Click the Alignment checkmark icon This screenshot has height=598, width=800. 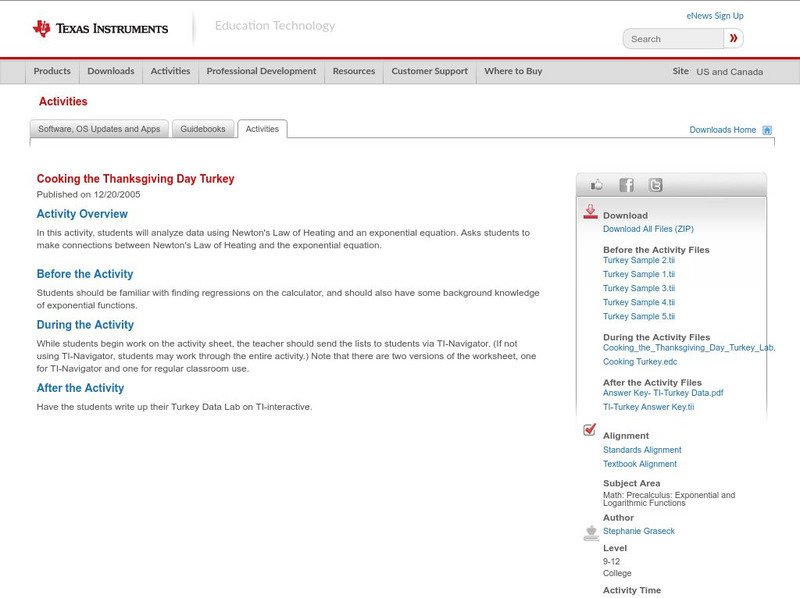click(x=590, y=430)
